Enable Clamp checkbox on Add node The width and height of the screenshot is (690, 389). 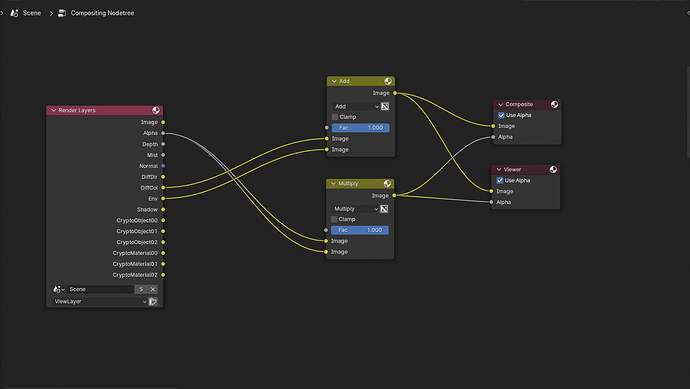pyautogui.click(x=335, y=117)
